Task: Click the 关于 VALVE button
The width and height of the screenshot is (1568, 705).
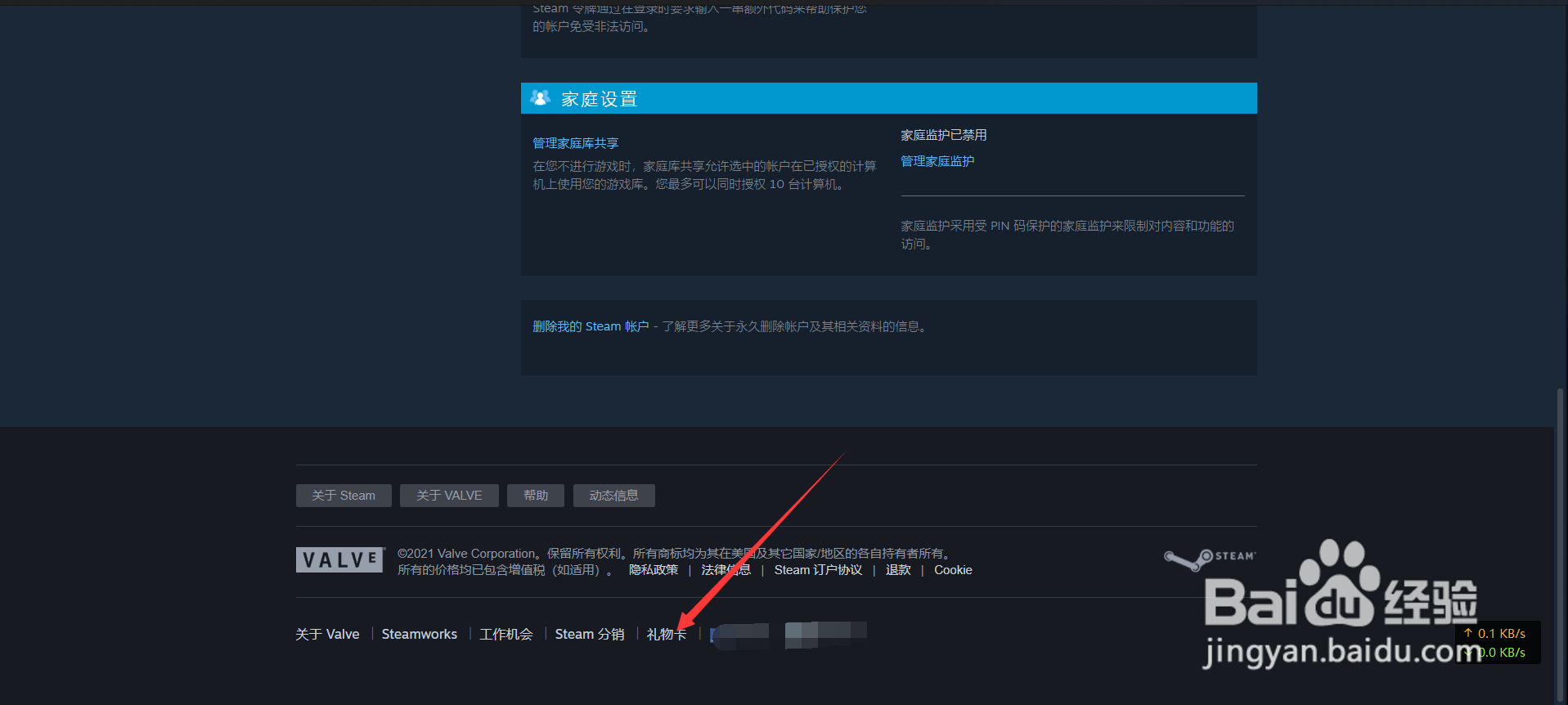Action: 449,496
